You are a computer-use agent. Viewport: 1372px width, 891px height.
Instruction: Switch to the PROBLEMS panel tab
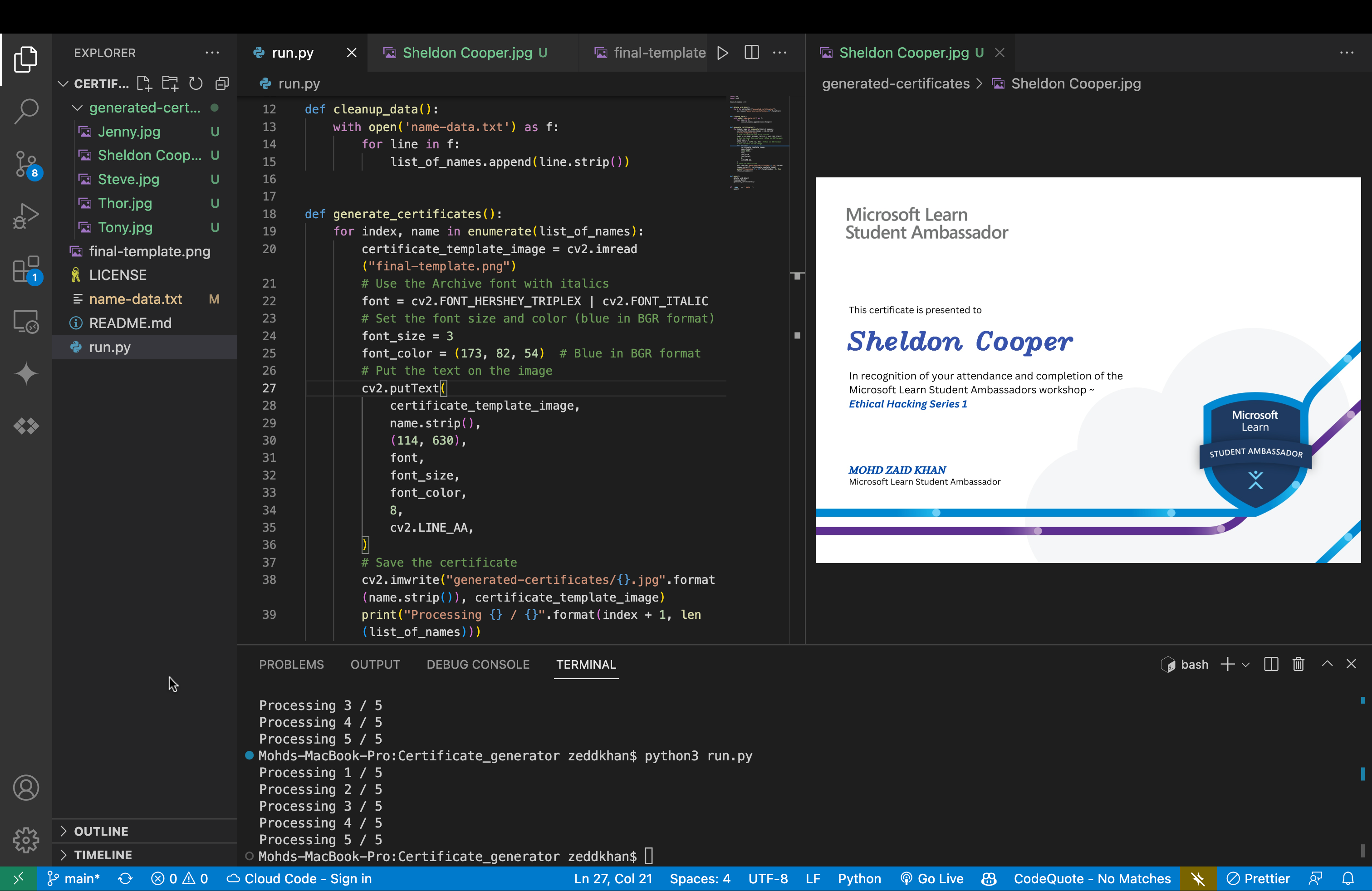click(x=291, y=665)
